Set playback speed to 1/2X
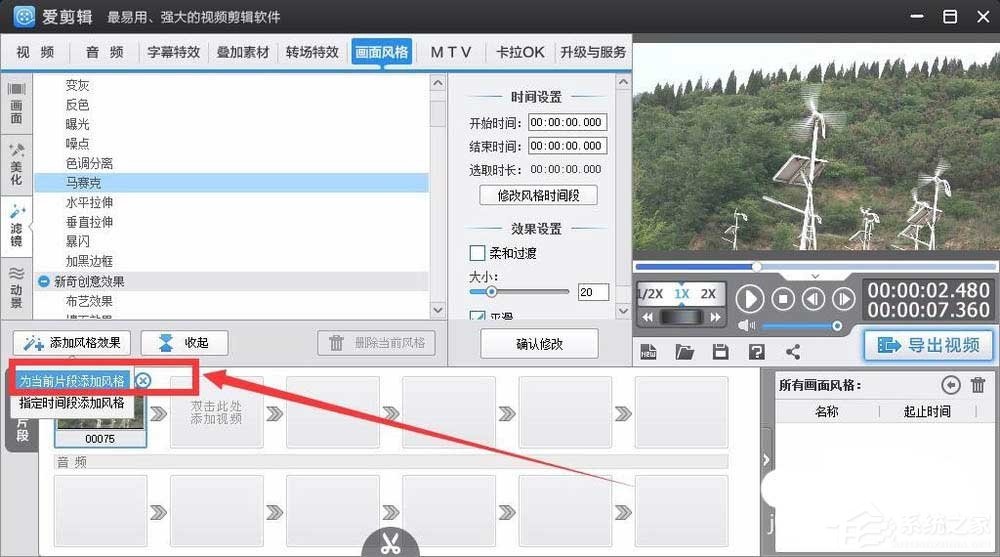This screenshot has height=557, width=1000. click(650, 294)
